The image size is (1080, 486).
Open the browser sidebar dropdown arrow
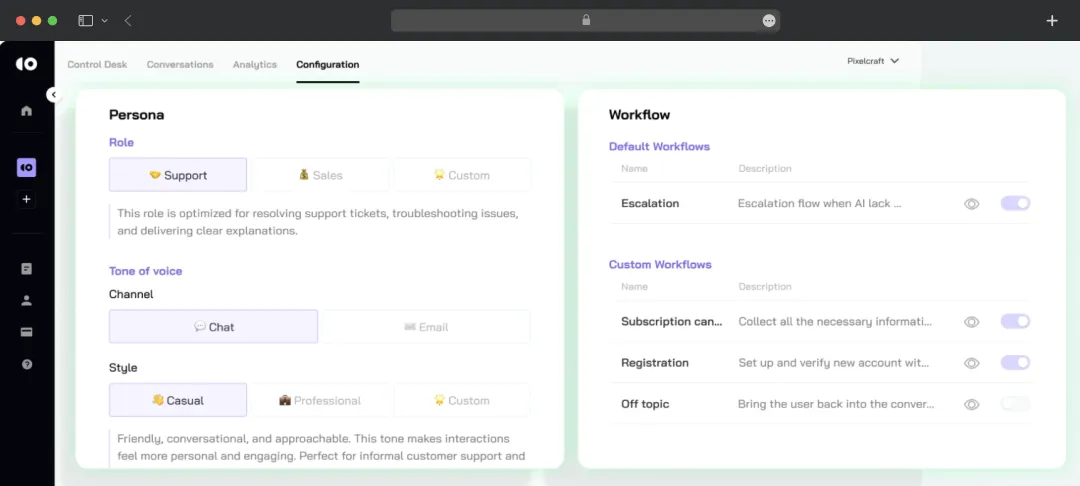(105, 21)
